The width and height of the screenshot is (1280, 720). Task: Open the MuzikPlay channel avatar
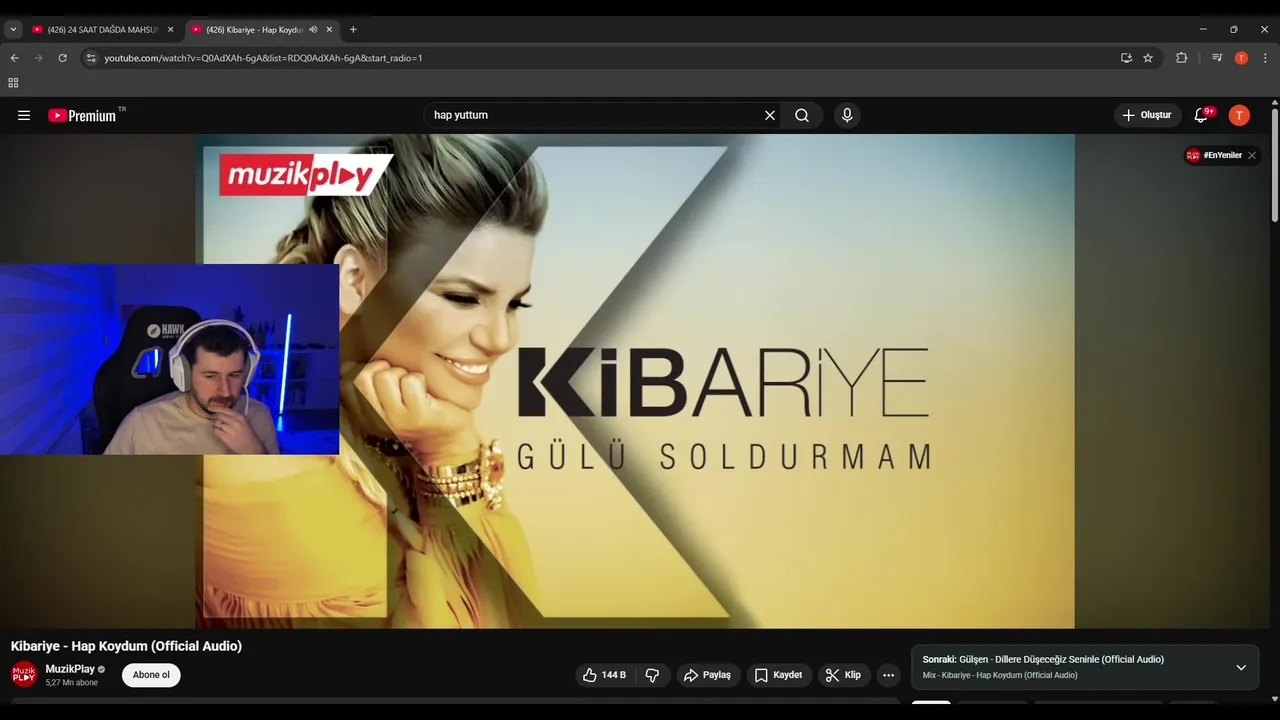(x=24, y=674)
